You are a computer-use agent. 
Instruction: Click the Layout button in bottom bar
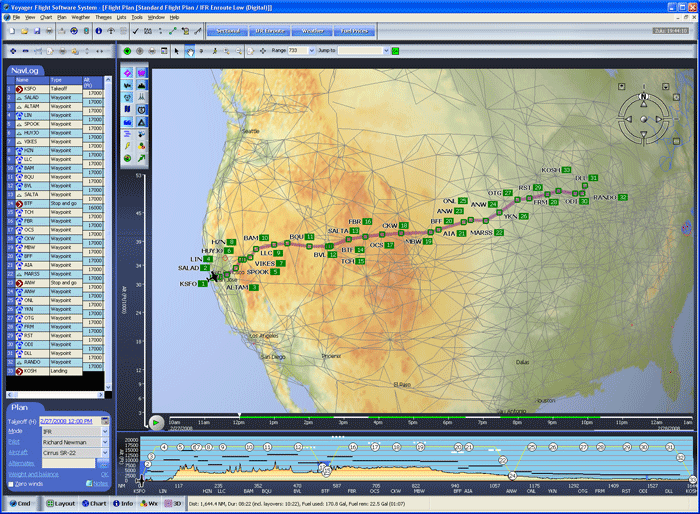tap(61, 504)
